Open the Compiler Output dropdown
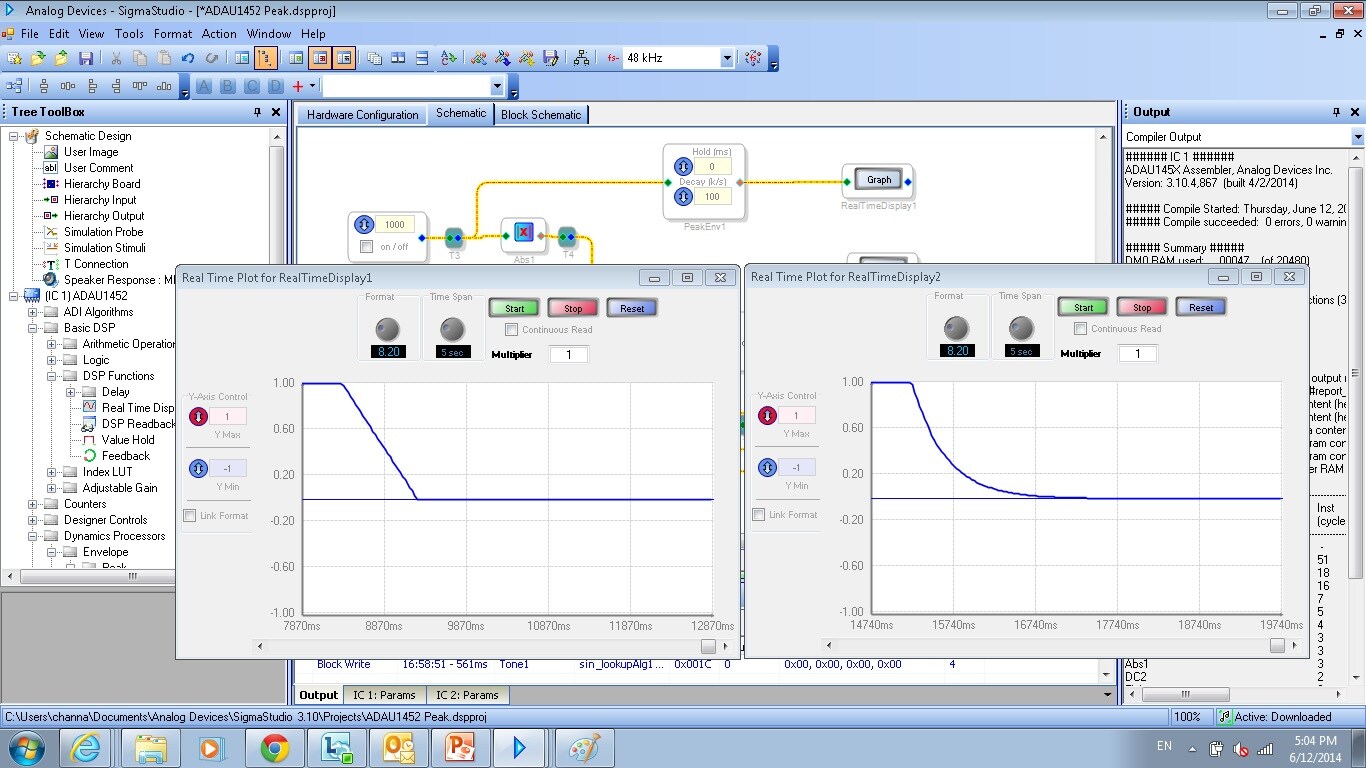The image size is (1366, 768). 1357,137
